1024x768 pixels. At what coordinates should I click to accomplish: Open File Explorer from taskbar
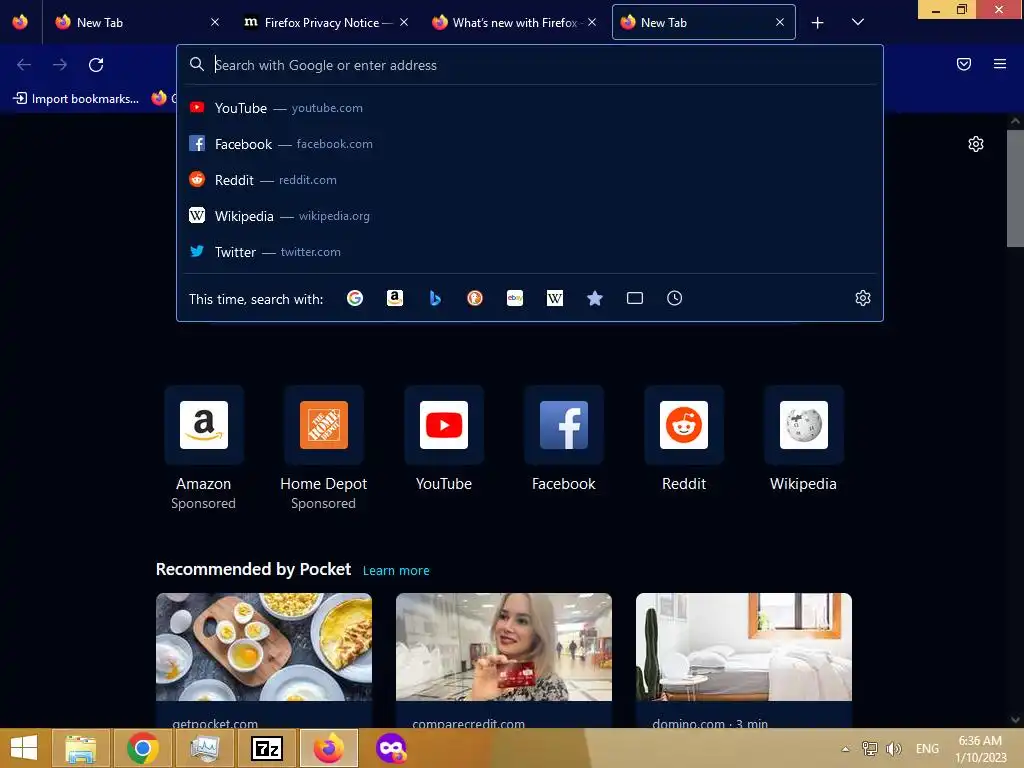tap(81, 748)
